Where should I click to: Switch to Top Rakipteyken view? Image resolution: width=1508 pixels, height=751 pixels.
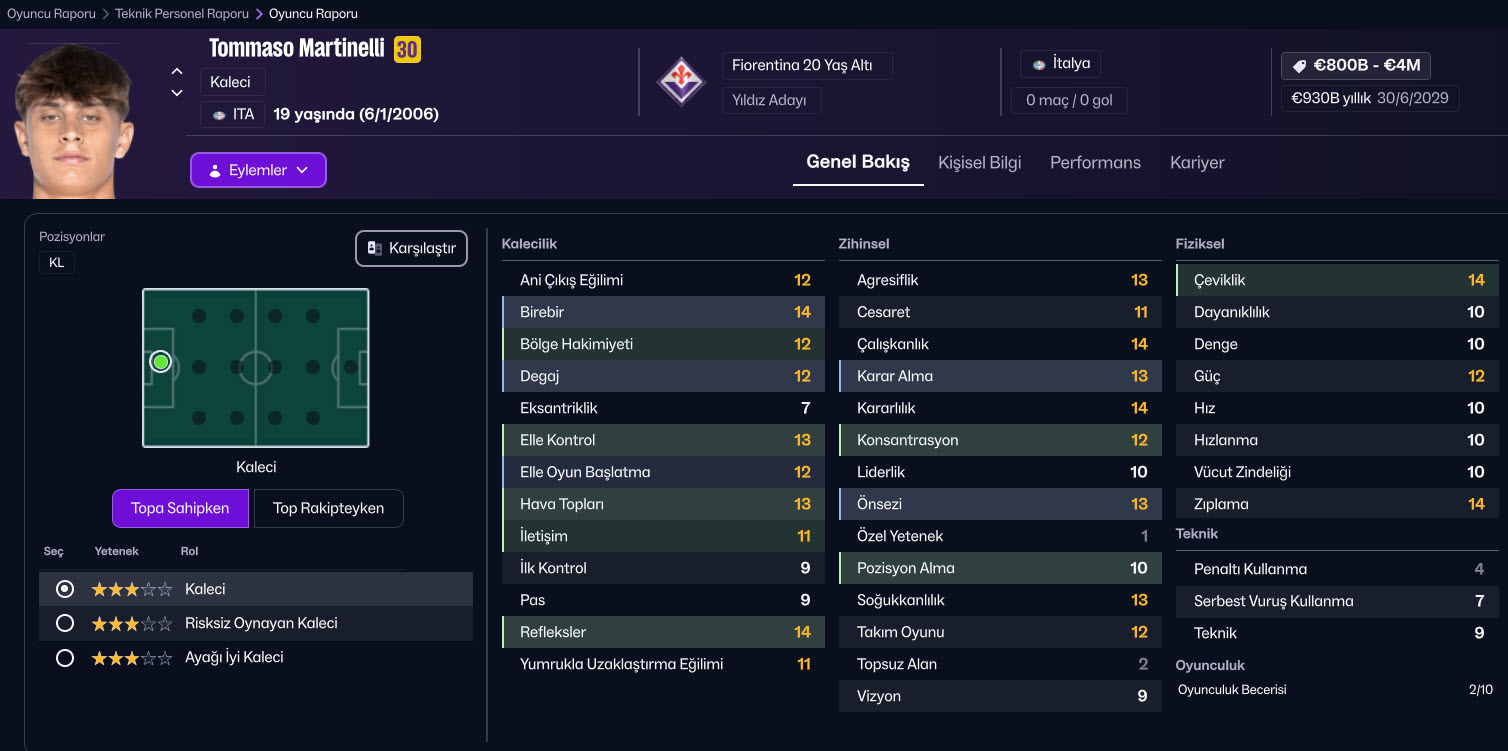(x=328, y=508)
